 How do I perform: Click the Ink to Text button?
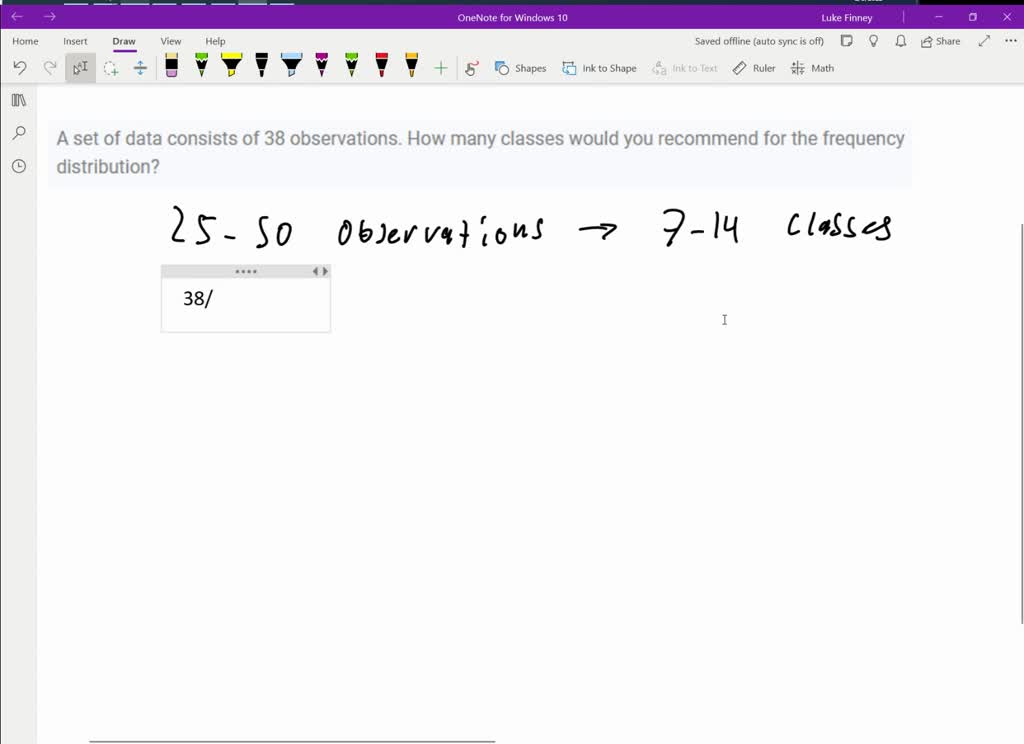point(684,68)
